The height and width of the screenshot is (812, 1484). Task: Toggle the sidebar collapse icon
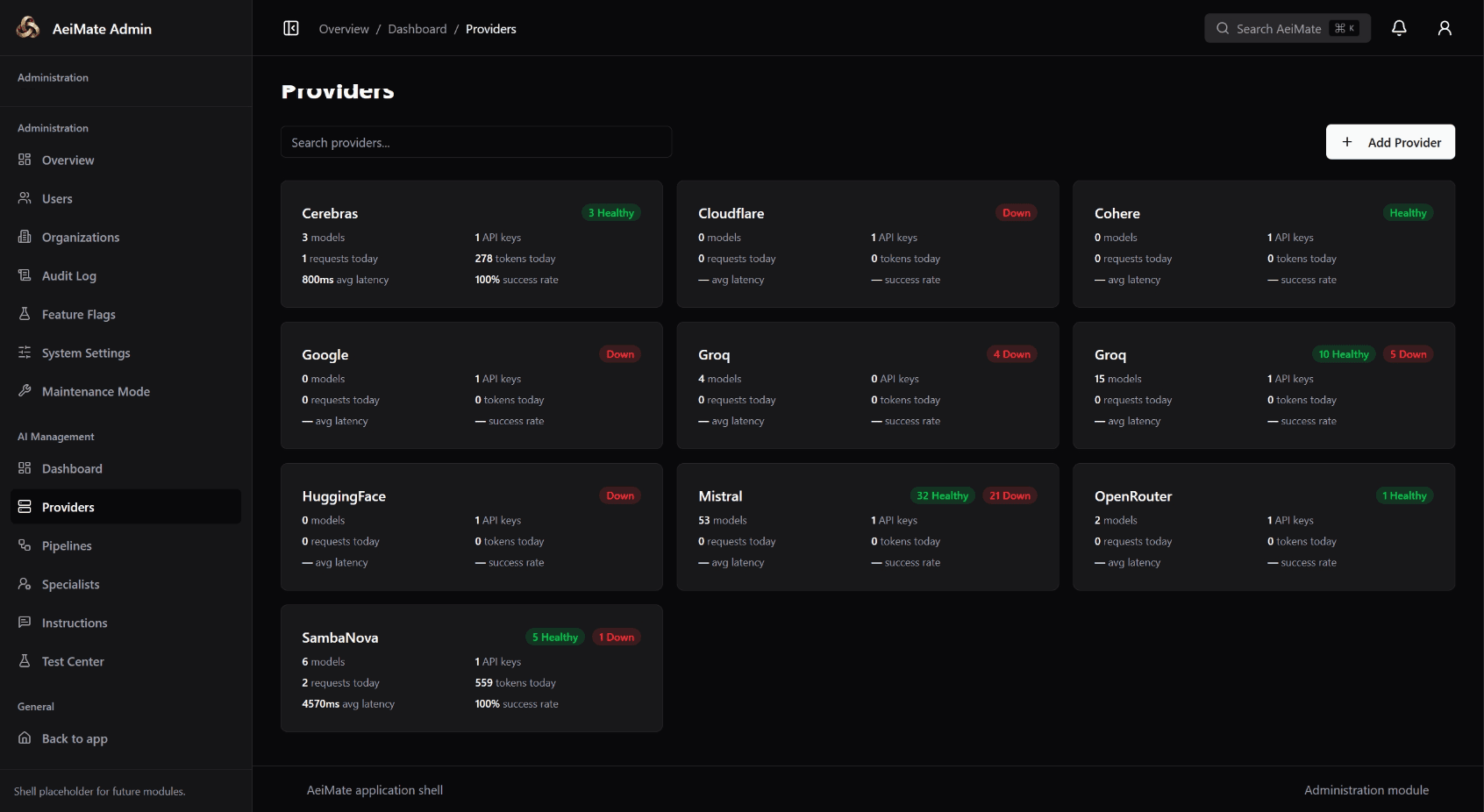coord(291,29)
